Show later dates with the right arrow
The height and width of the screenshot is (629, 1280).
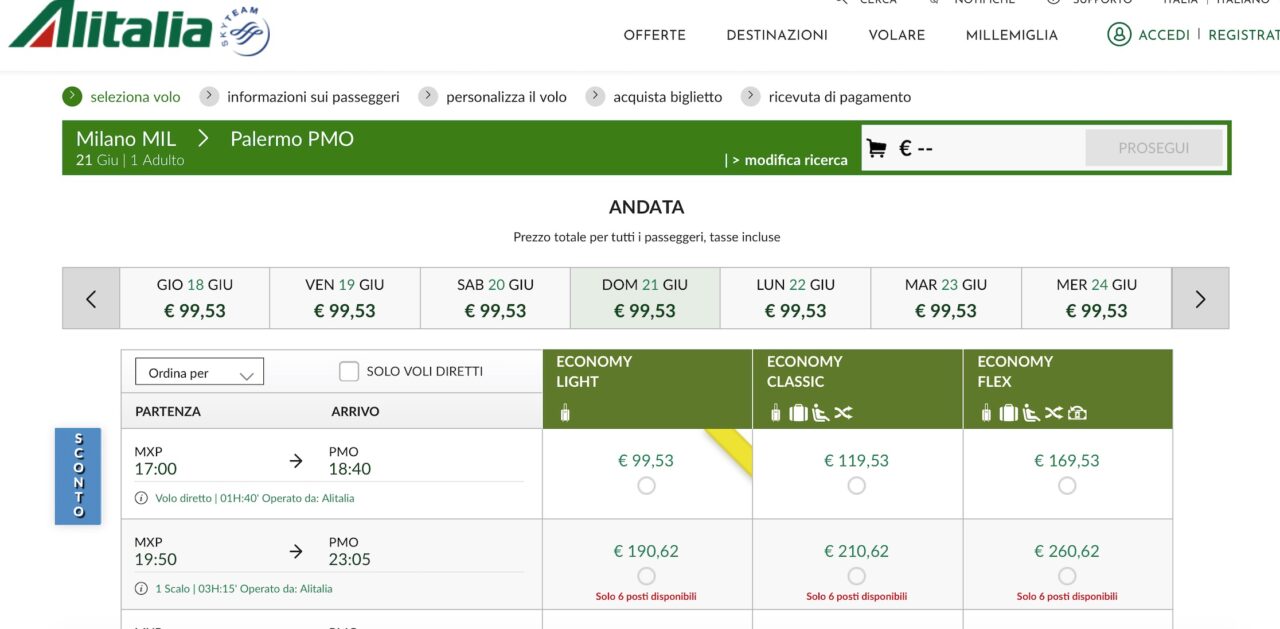(x=1200, y=298)
